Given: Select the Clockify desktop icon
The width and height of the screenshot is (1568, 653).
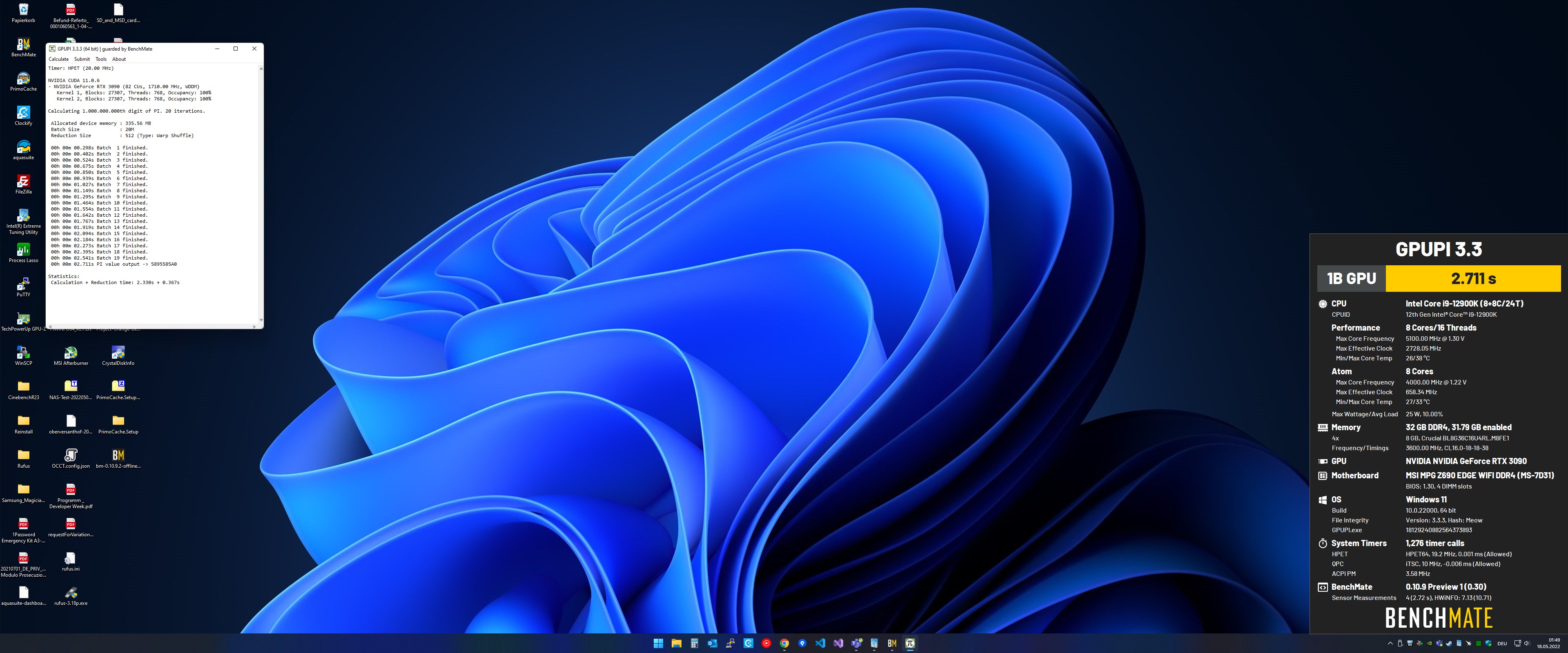Looking at the screenshot, I should (x=23, y=115).
